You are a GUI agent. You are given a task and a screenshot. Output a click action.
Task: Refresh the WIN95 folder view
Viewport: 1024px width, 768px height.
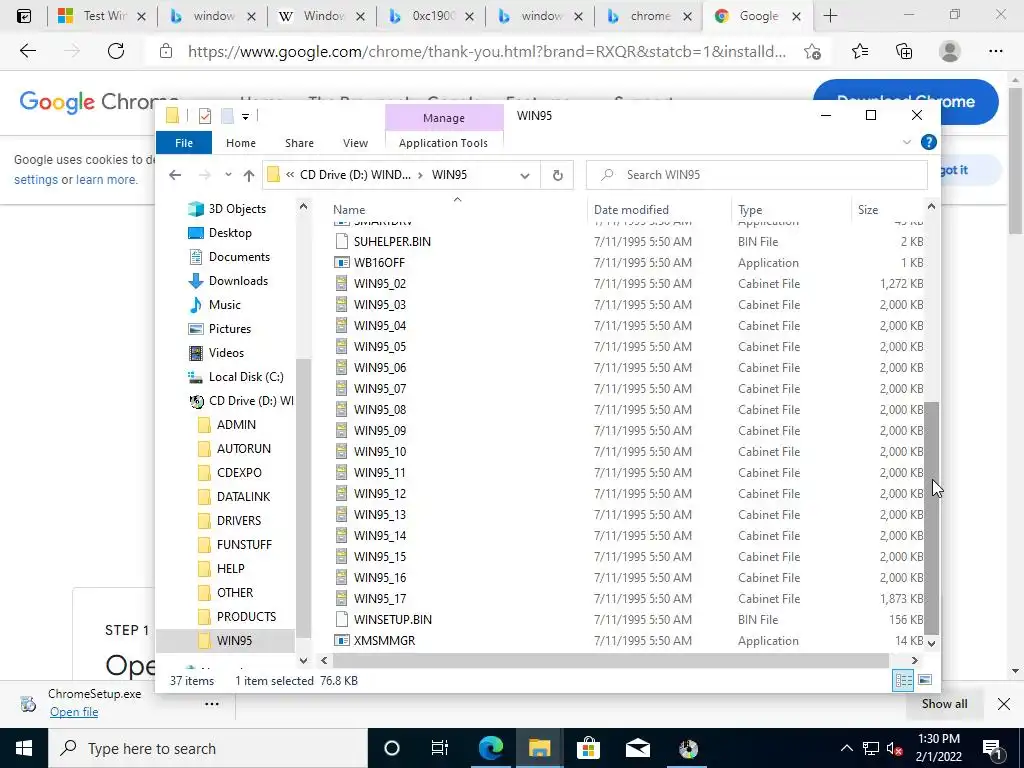point(557,175)
